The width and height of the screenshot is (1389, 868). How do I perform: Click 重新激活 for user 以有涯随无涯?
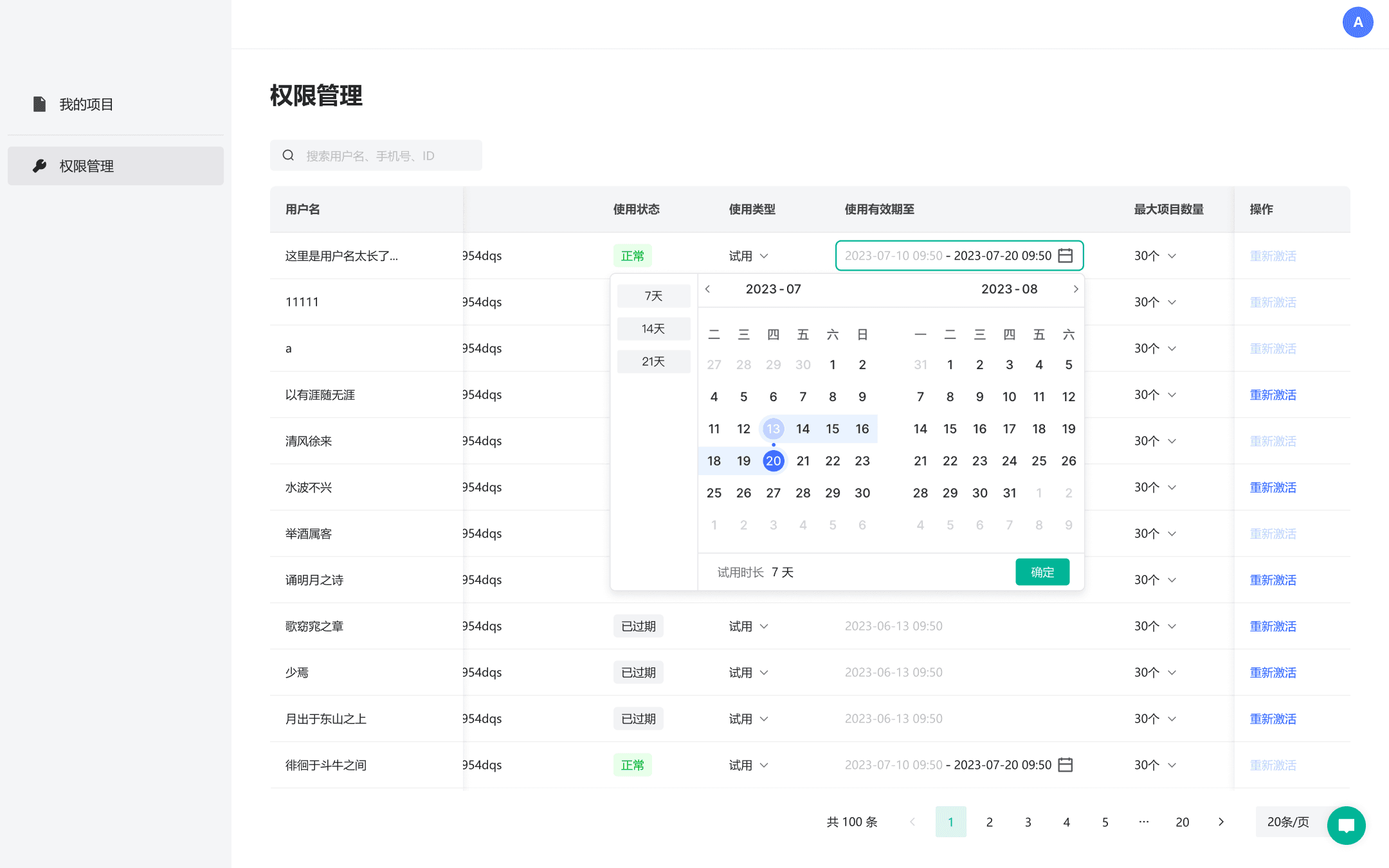1273,395
